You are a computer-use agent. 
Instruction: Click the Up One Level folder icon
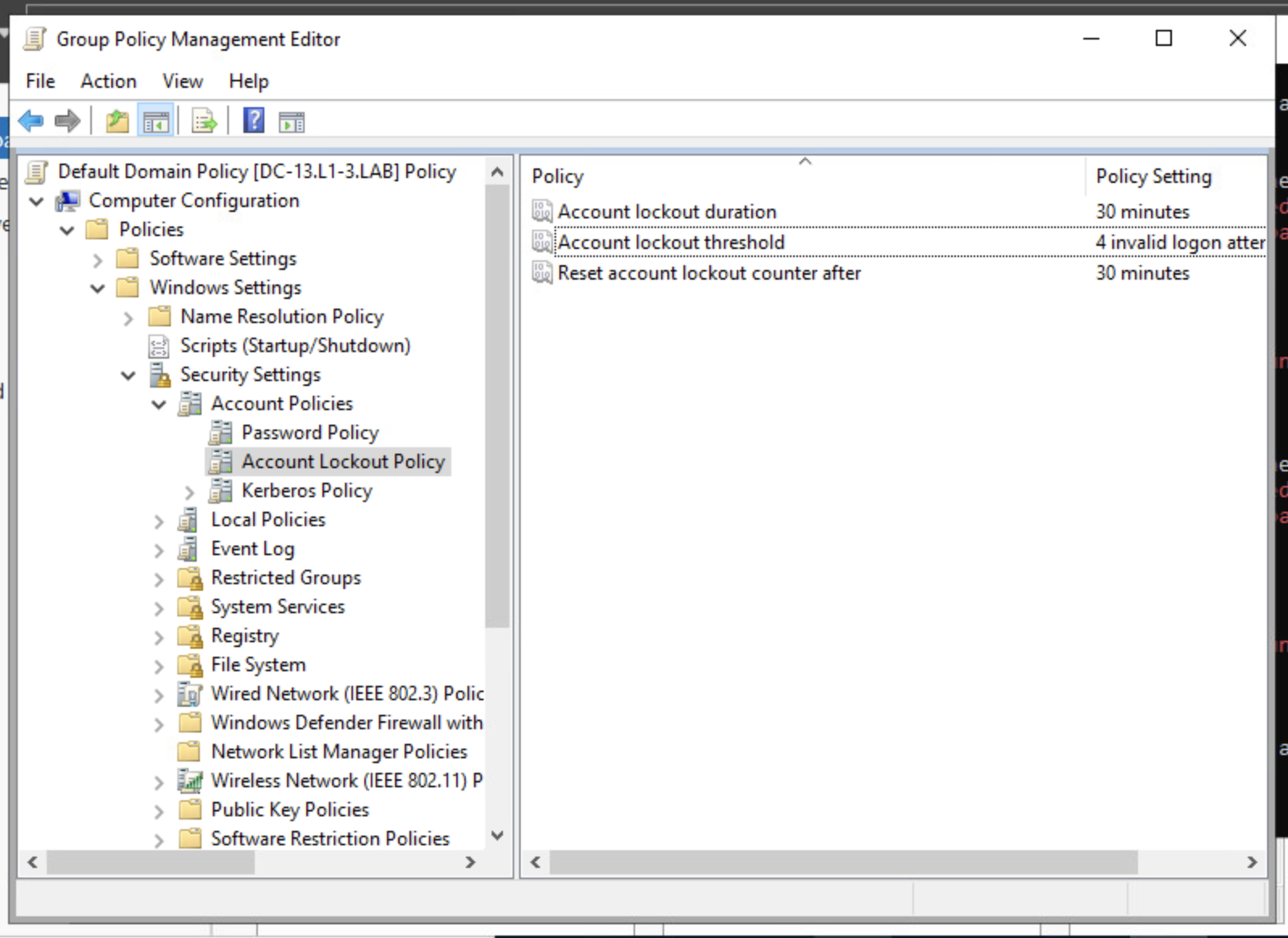(118, 122)
